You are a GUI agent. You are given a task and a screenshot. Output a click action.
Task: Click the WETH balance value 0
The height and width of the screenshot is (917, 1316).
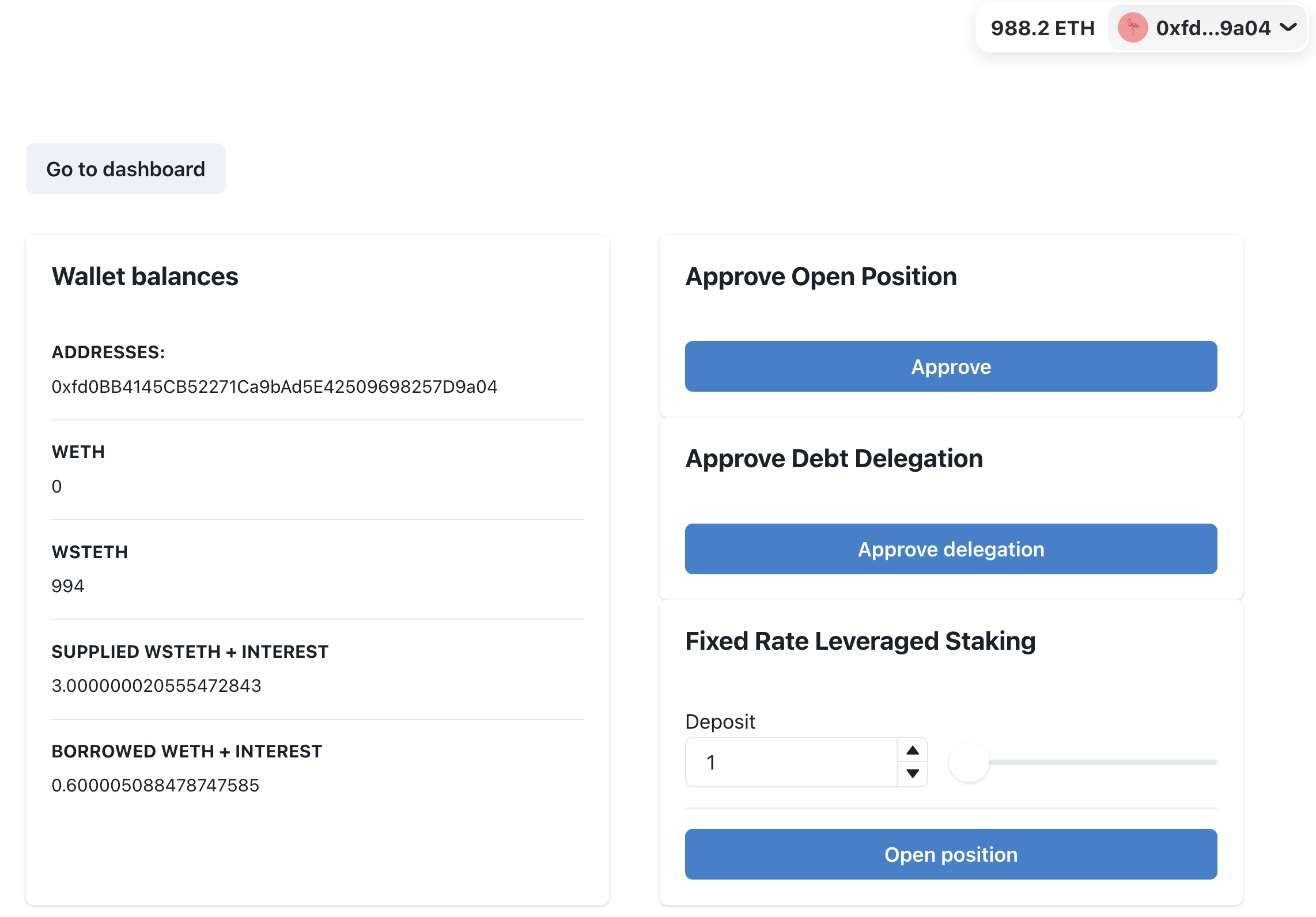tap(56, 486)
